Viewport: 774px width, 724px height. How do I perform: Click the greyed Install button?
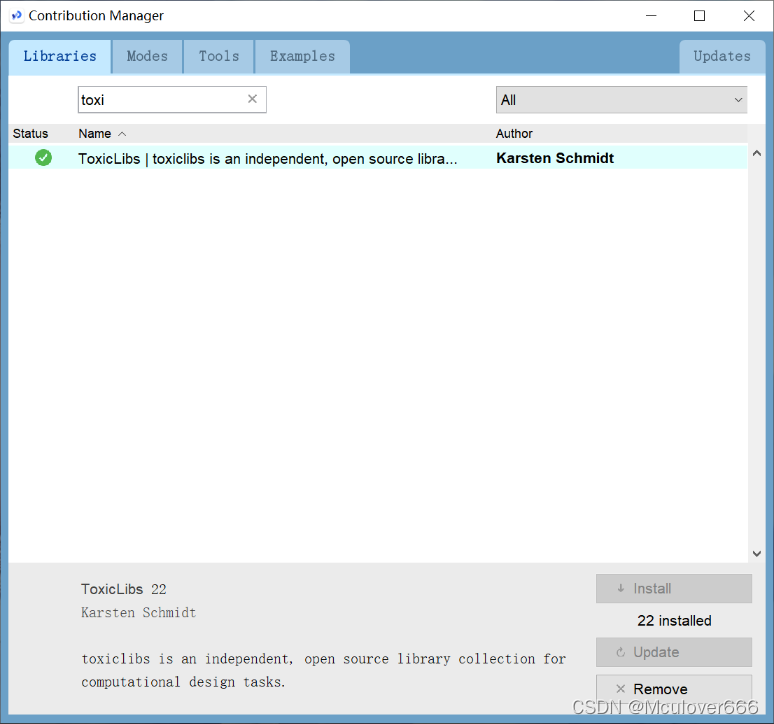pos(674,588)
